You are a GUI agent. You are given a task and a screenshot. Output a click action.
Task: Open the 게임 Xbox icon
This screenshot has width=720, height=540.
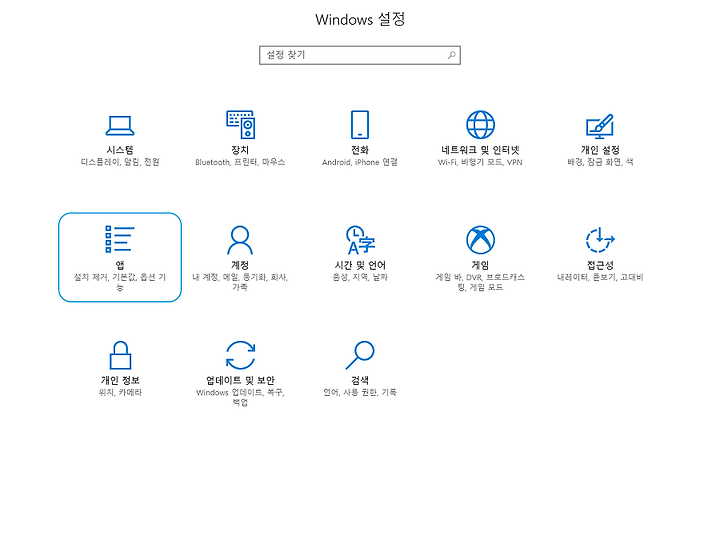click(480, 240)
